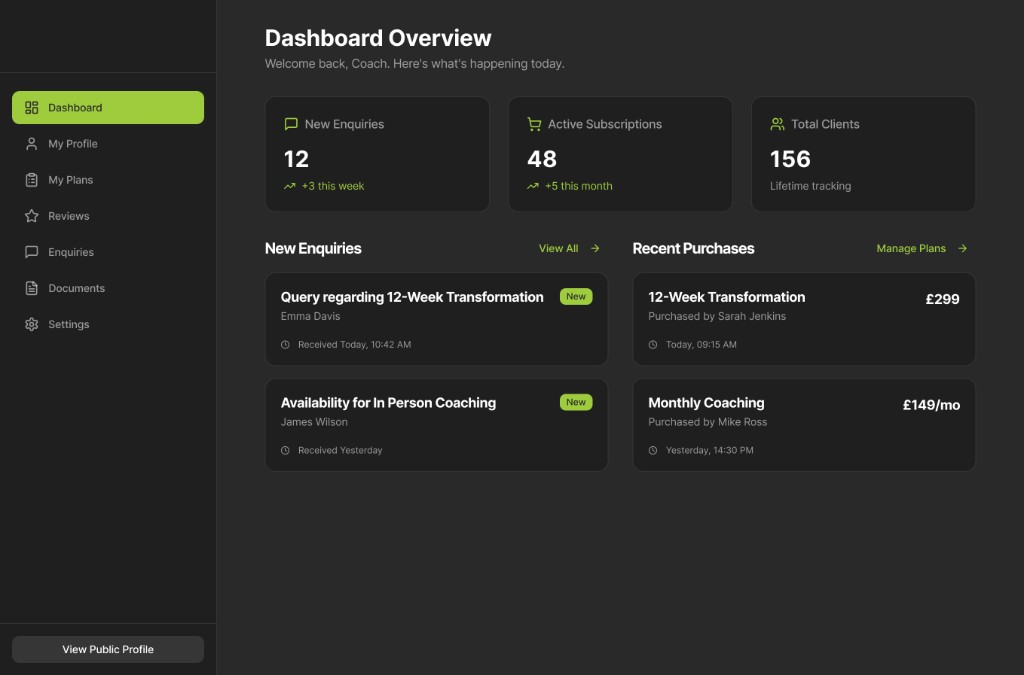Screen dimensions: 1024x675
Task: Click the Recent Purchases section heading
Action: pos(694,249)
